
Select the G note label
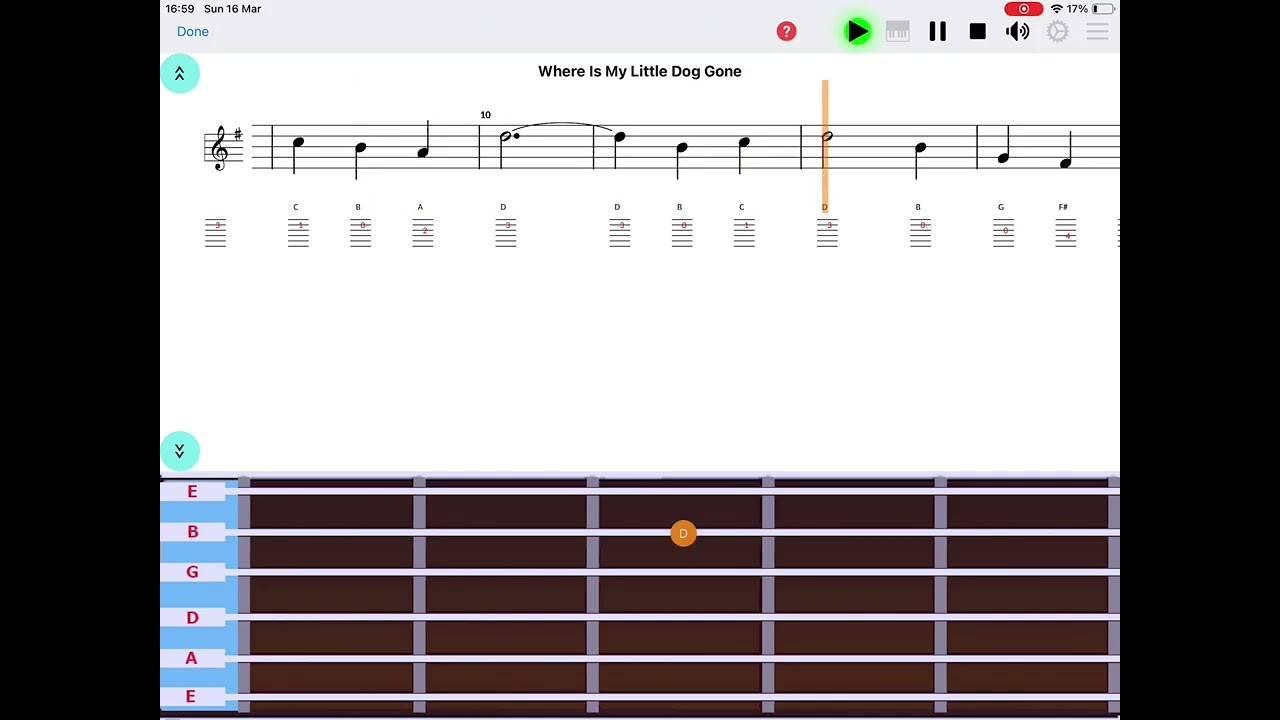1001,207
